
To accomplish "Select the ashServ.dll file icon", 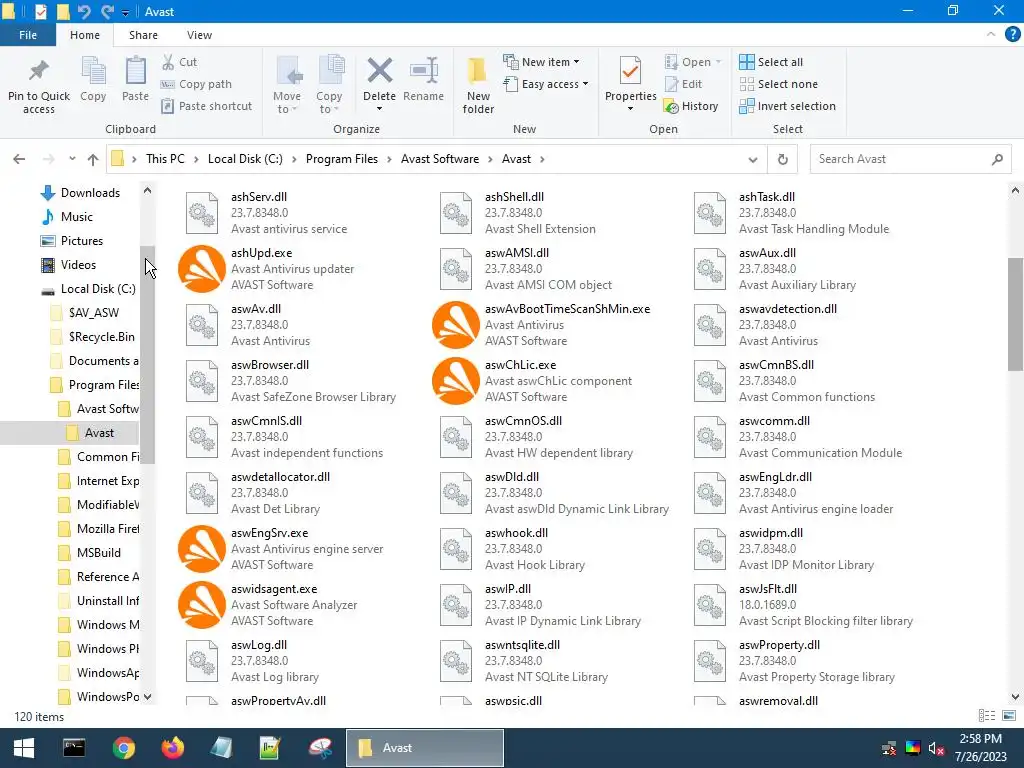I will 202,212.
